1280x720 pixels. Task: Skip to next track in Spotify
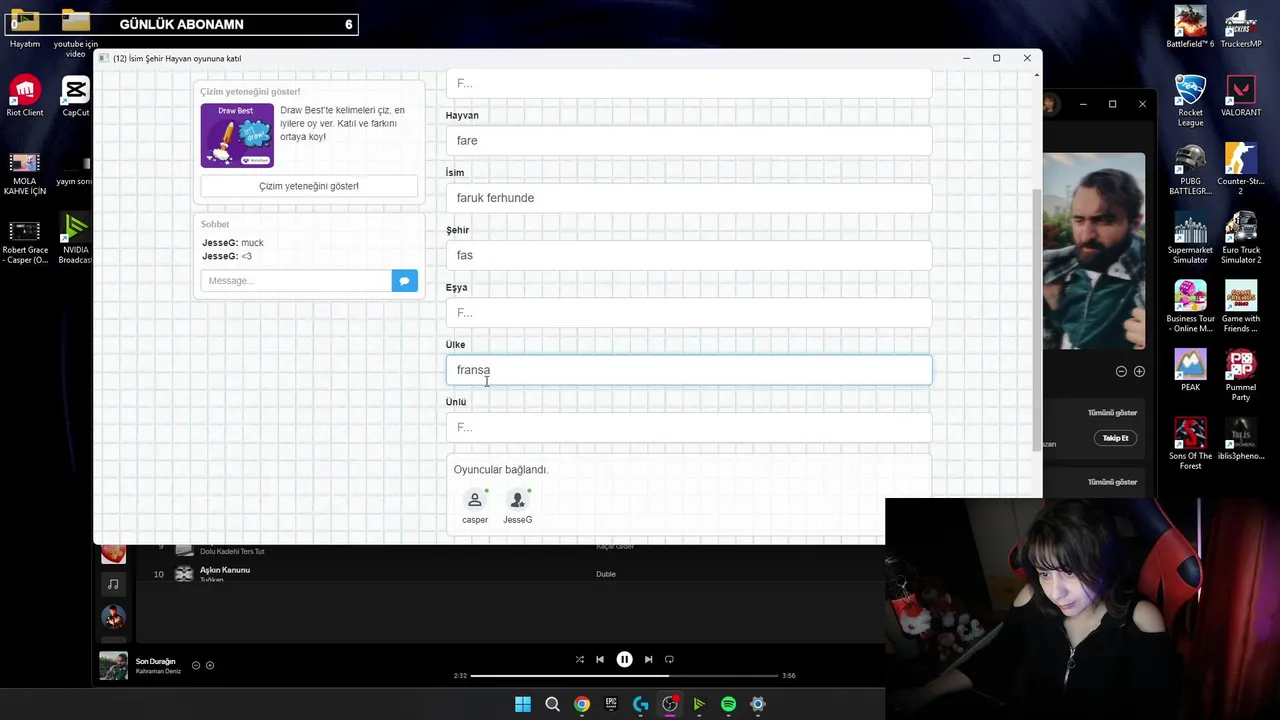pos(648,659)
